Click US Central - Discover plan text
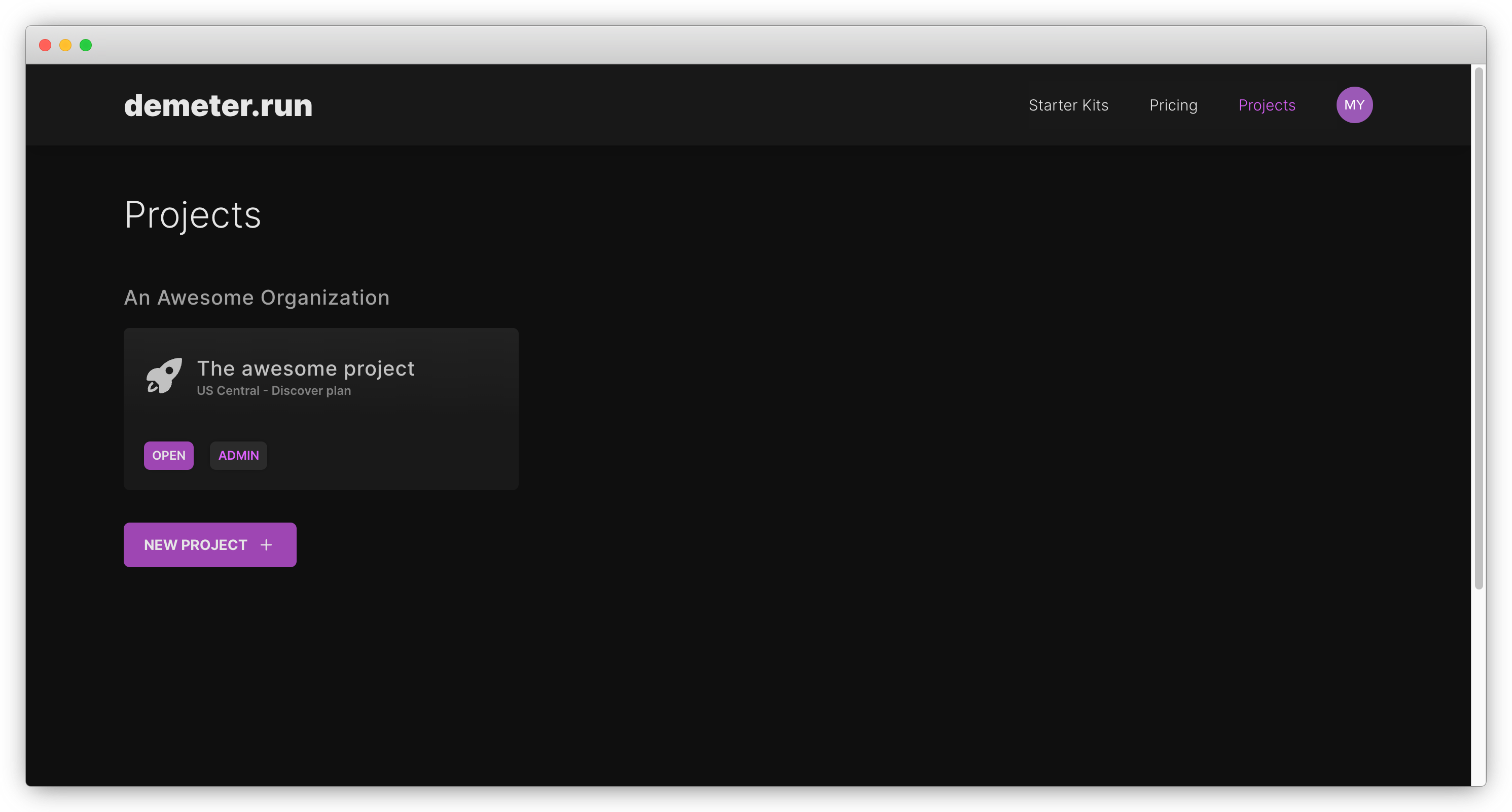The width and height of the screenshot is (1512, 812). [274, 391]
